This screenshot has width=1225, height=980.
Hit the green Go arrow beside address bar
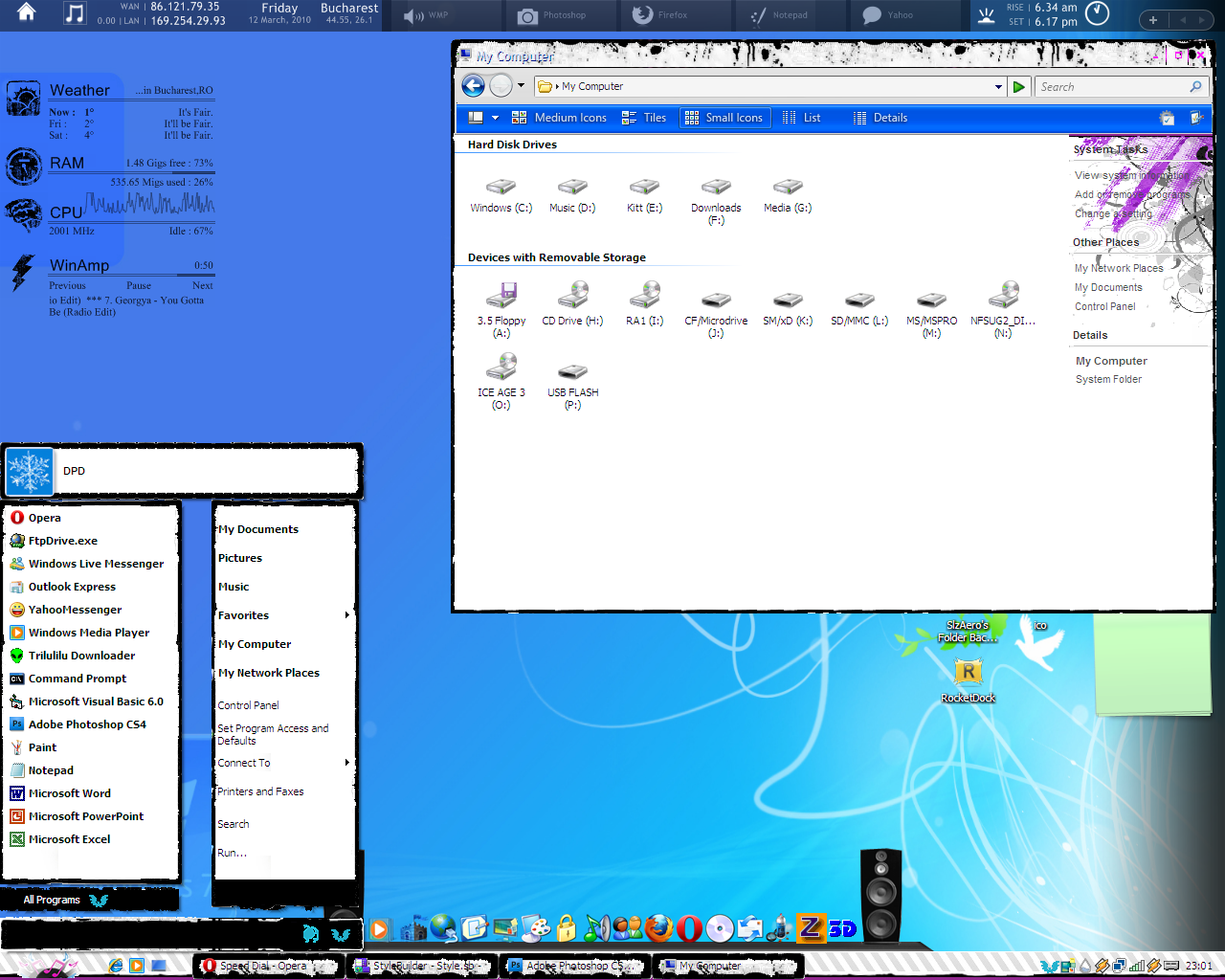1019,86
